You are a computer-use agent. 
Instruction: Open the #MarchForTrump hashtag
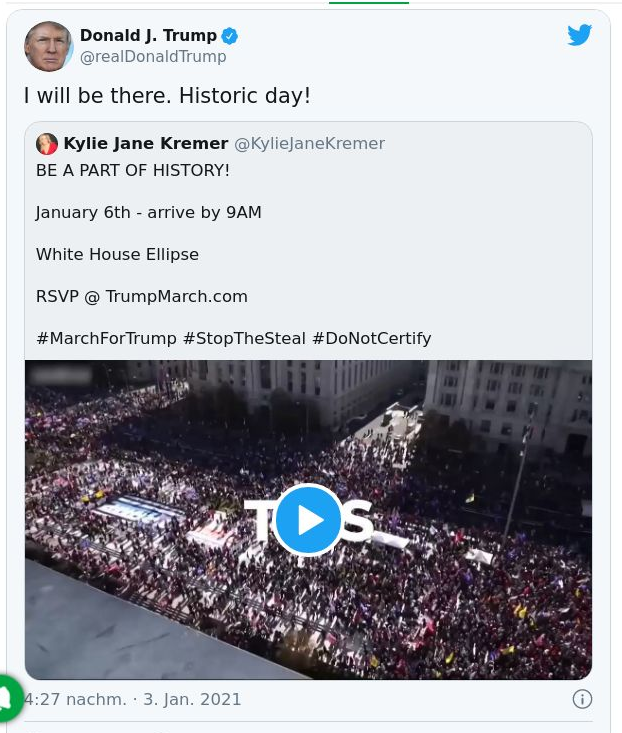coord(106,338)
